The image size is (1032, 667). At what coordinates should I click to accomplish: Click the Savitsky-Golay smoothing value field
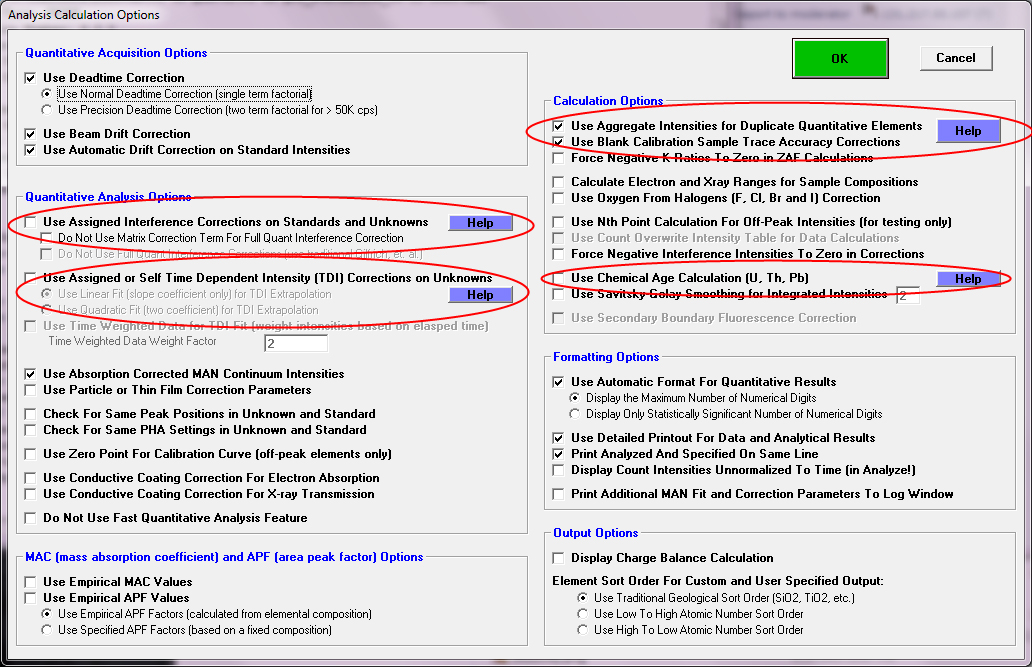pos(907,295)
